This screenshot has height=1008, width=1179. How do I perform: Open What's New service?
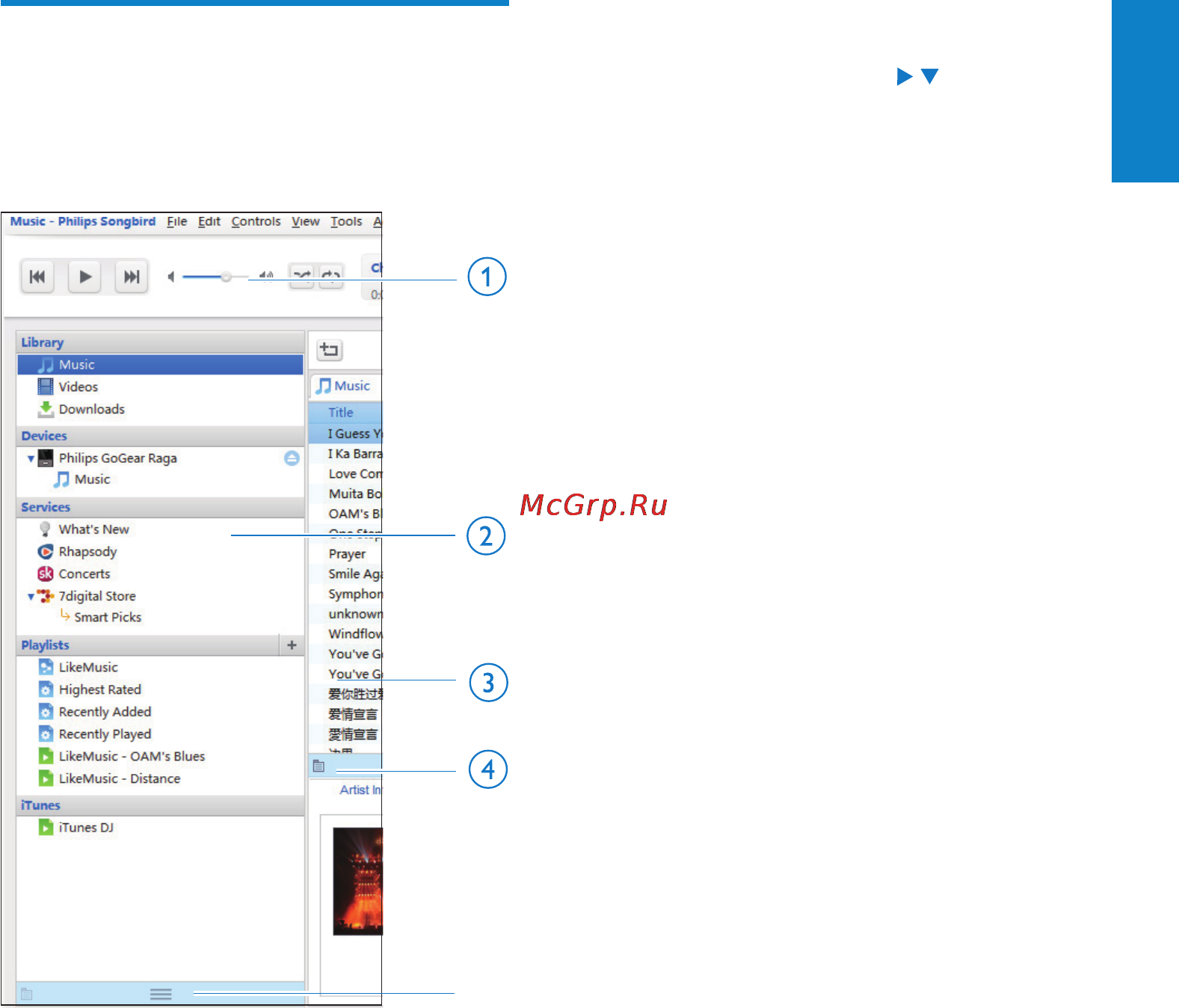(x=94, y=529)
